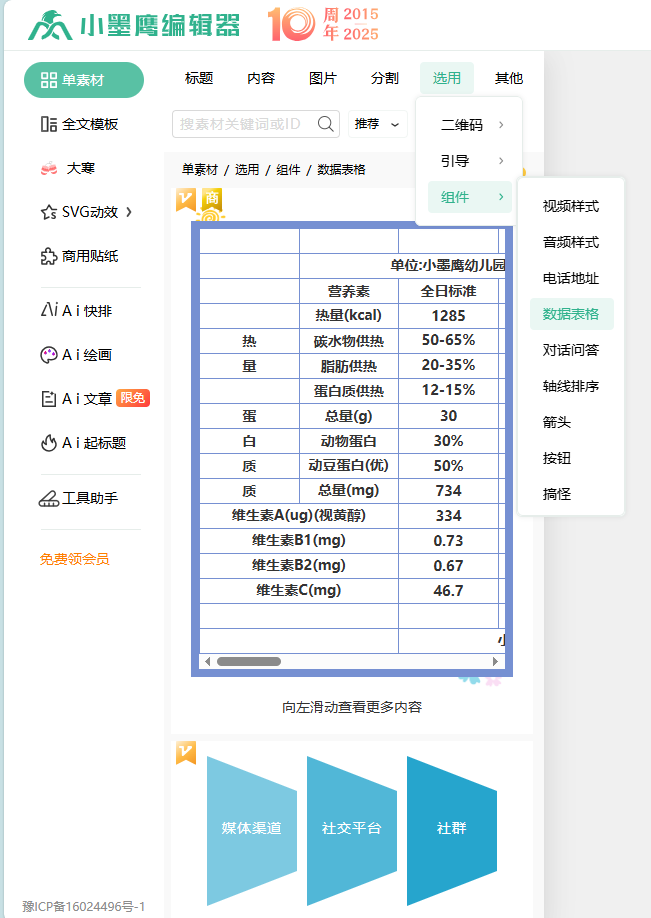Click the 小墨鹰编辑器 eagle logo icon
Screen dimensions: 651x918
coord(50,26)
